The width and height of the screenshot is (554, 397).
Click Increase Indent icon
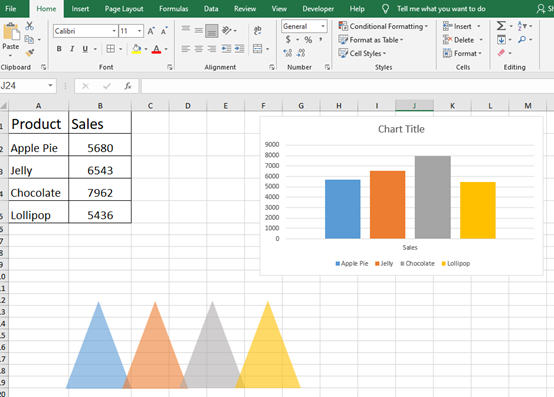(x=240, y=49)
